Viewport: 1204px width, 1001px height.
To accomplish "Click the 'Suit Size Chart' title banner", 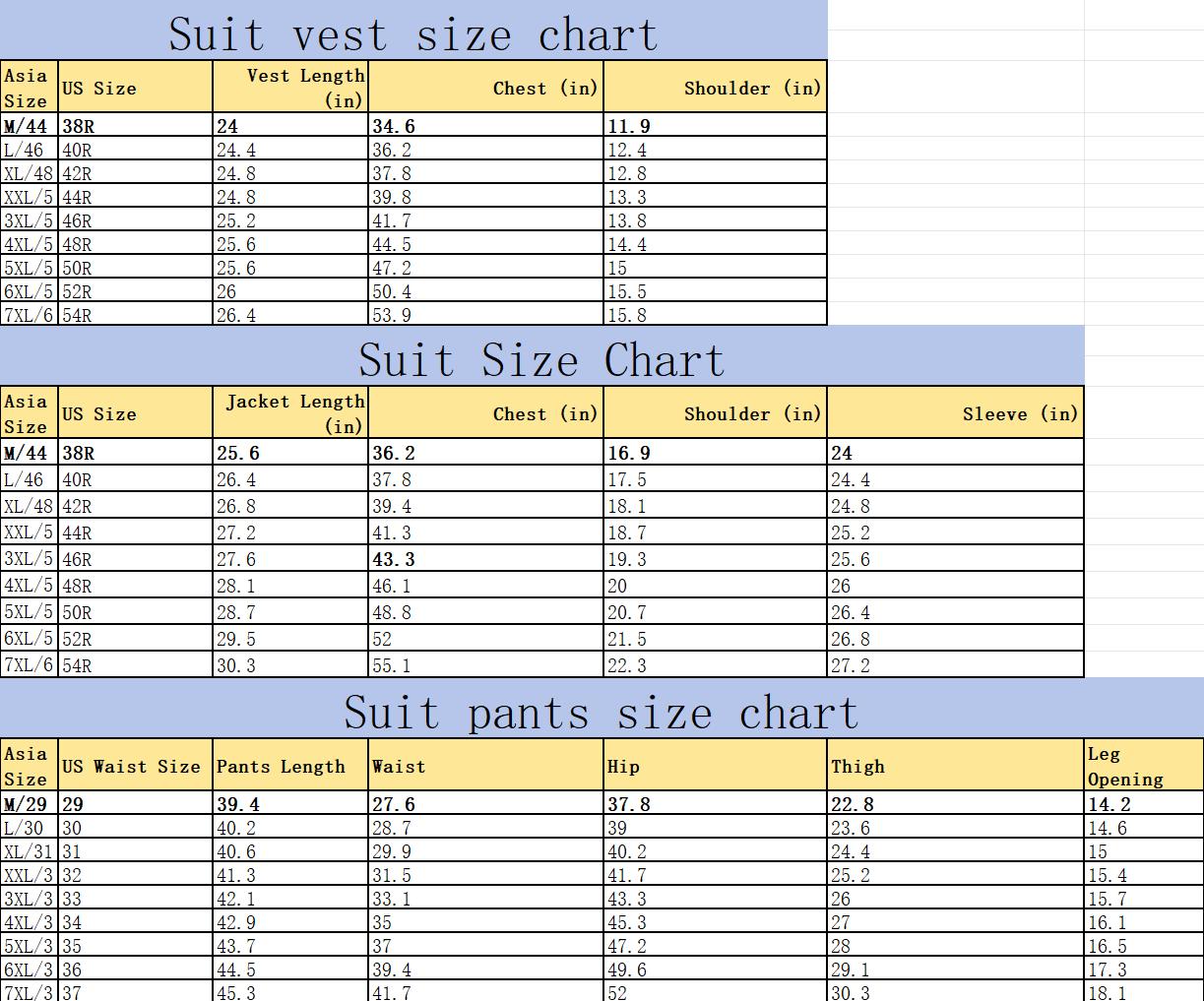I will pos(541,359).
